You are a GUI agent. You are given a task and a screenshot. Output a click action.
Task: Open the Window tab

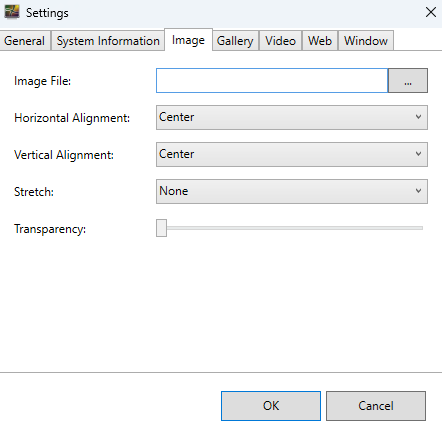366,41
